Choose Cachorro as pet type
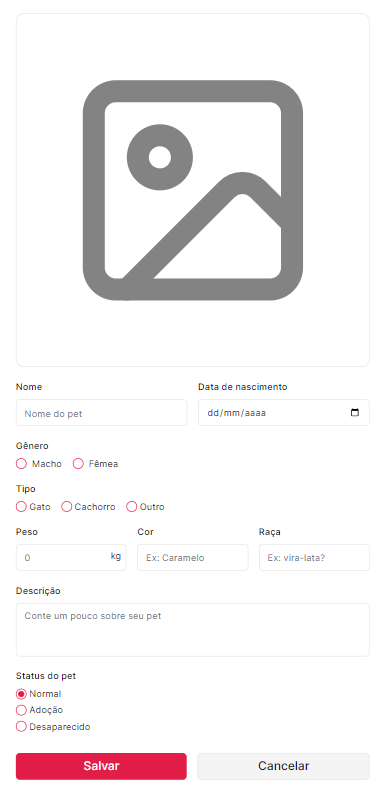The image size is (385, 794). [x=66, y=507]
